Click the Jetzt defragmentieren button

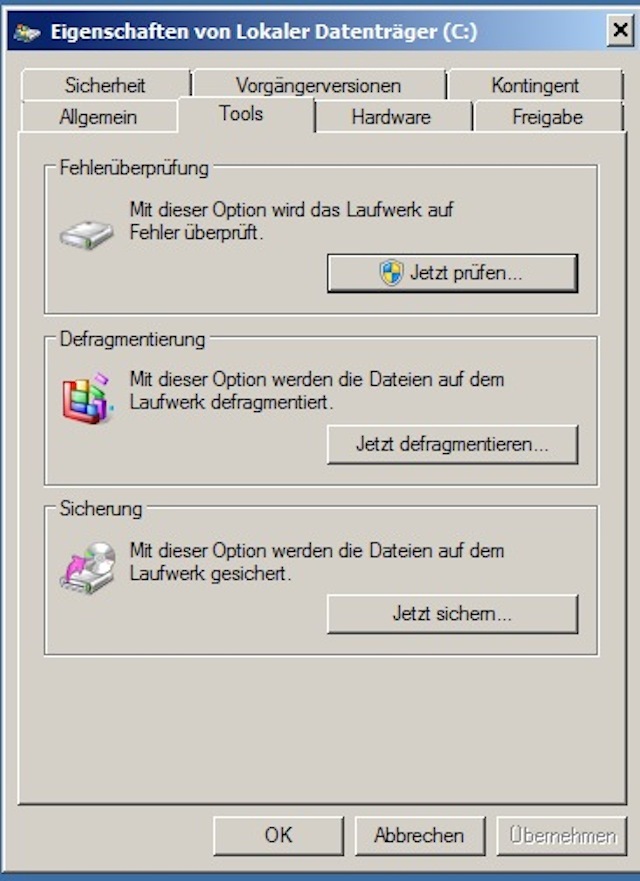(452, 444)
